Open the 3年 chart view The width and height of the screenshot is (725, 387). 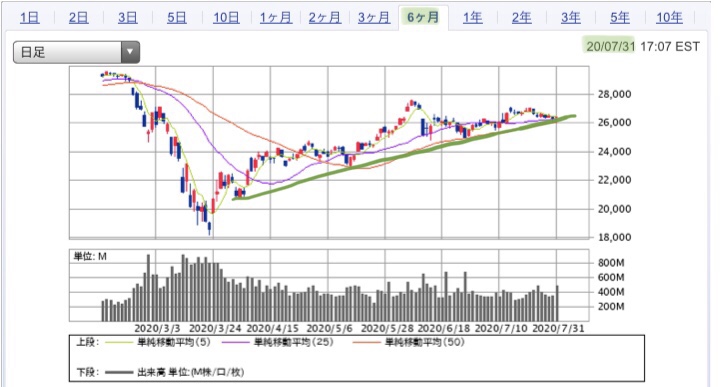click(x=571, y=18)
